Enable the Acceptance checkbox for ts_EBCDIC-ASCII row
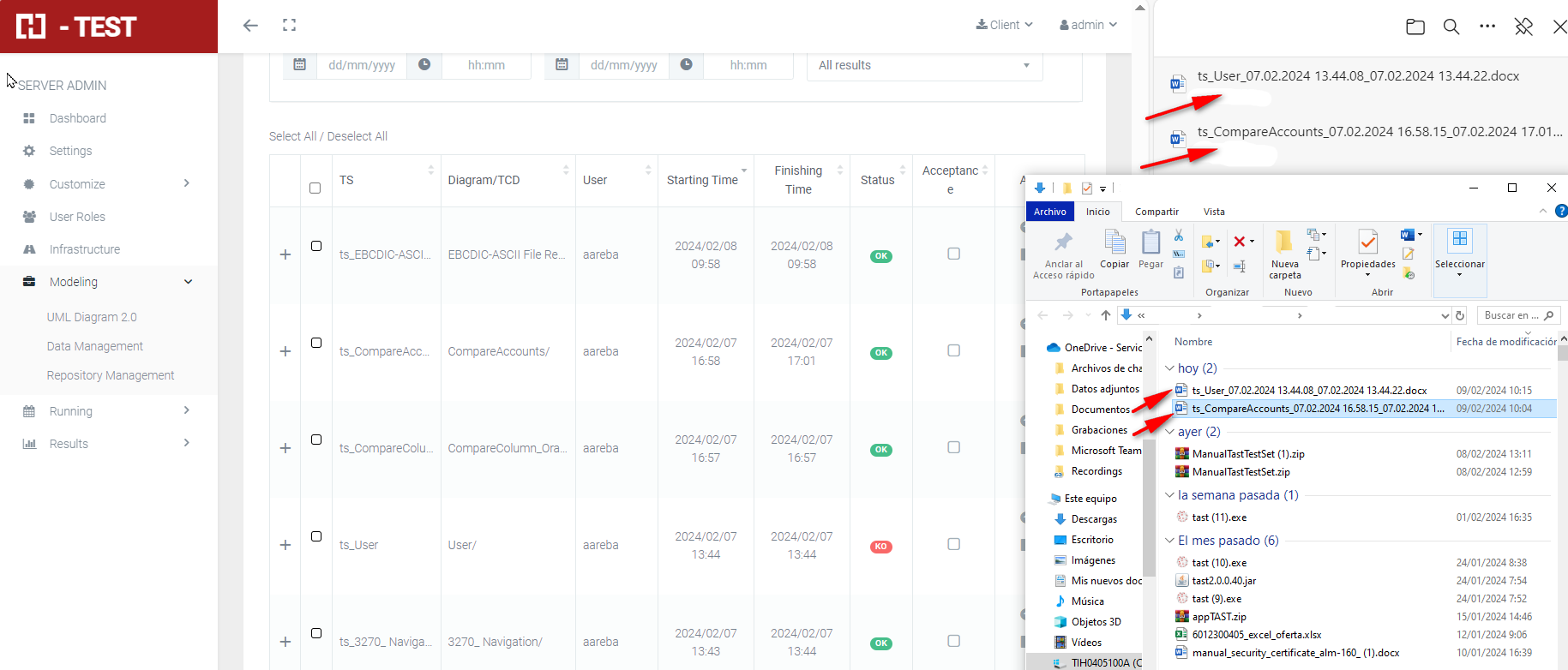Image resolution: width=1568 pixels, height=670 pixels. (953, 254)
